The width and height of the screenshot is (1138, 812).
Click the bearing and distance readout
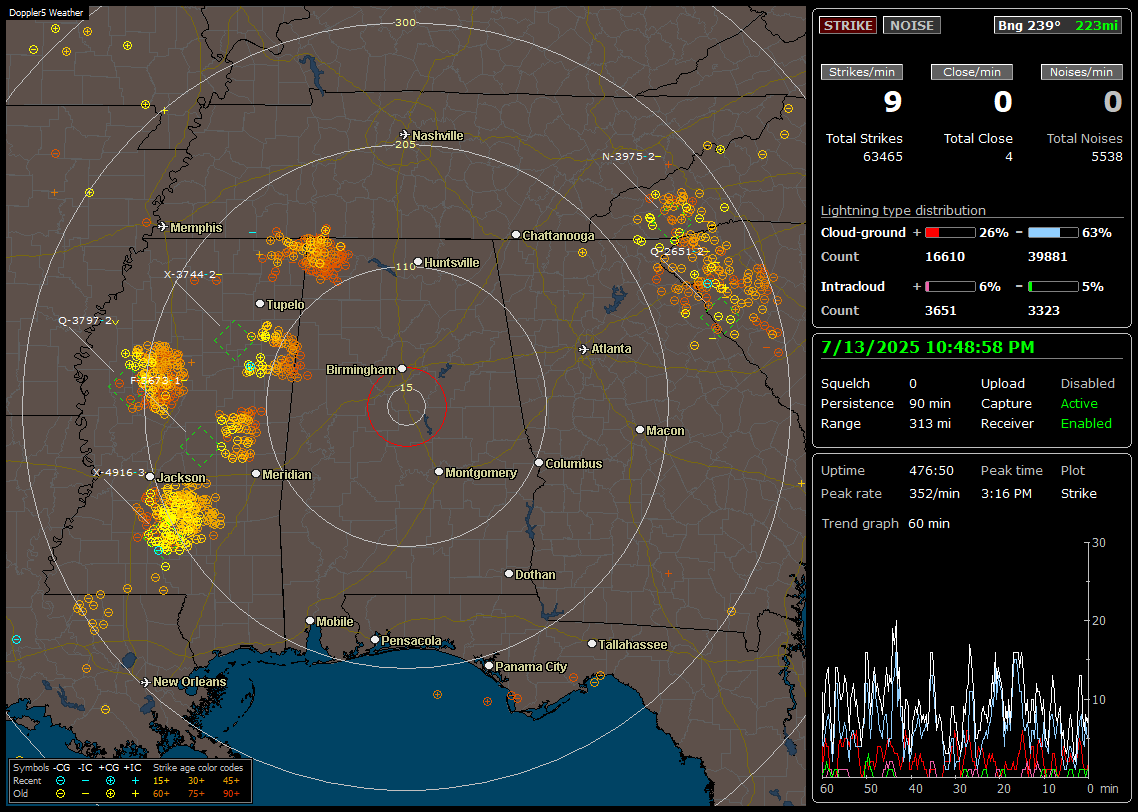tap(1057, 25)
